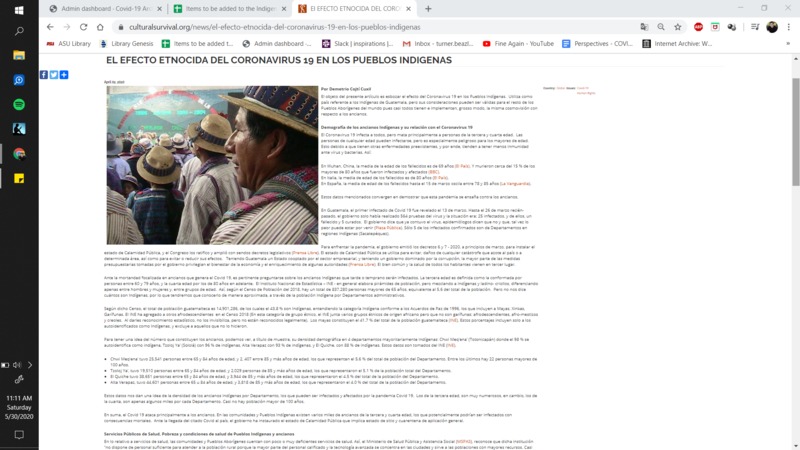This screenshot has height=450, width=800.
Task: Close the Admin dashboard tab
Action: (x=159, y=9)
